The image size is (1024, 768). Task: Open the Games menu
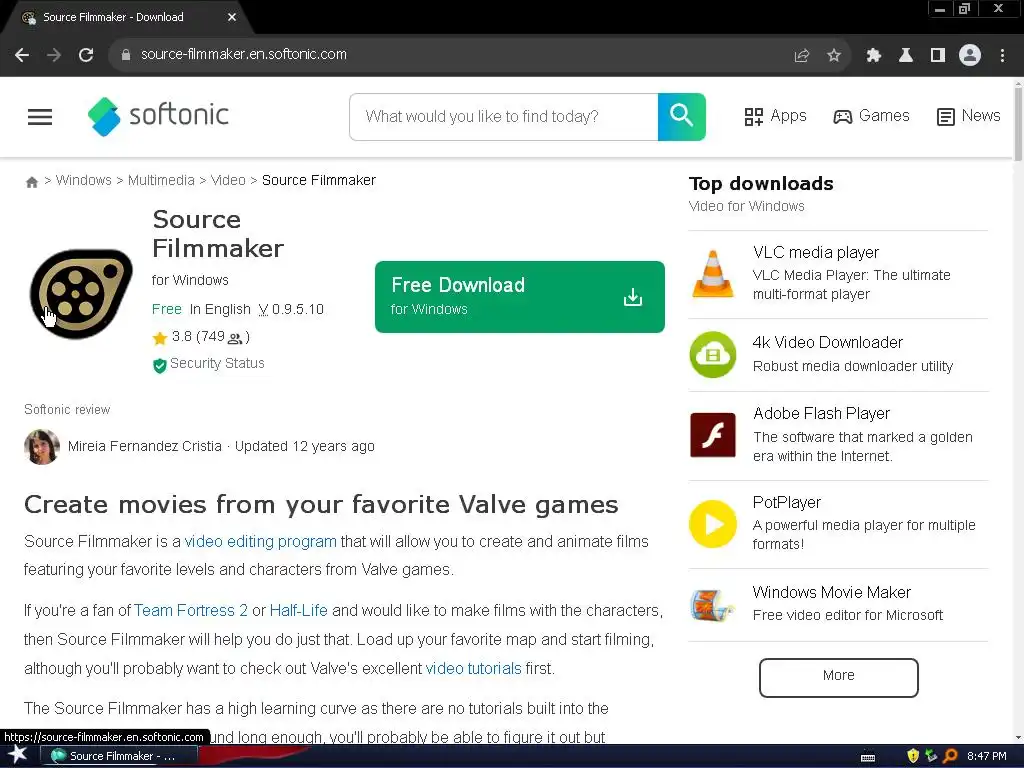871,116
